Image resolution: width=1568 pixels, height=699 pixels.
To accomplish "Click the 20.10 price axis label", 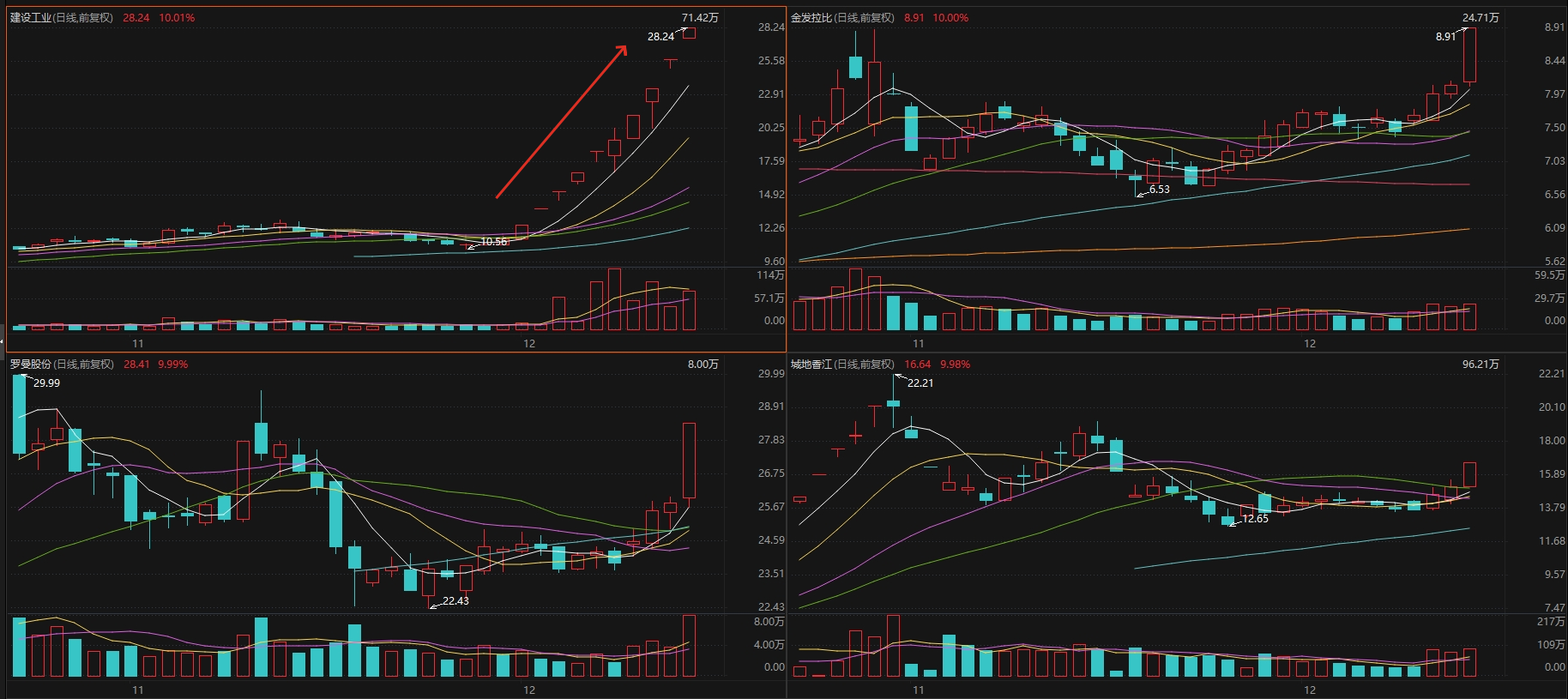I will (x=1552, y=407).
